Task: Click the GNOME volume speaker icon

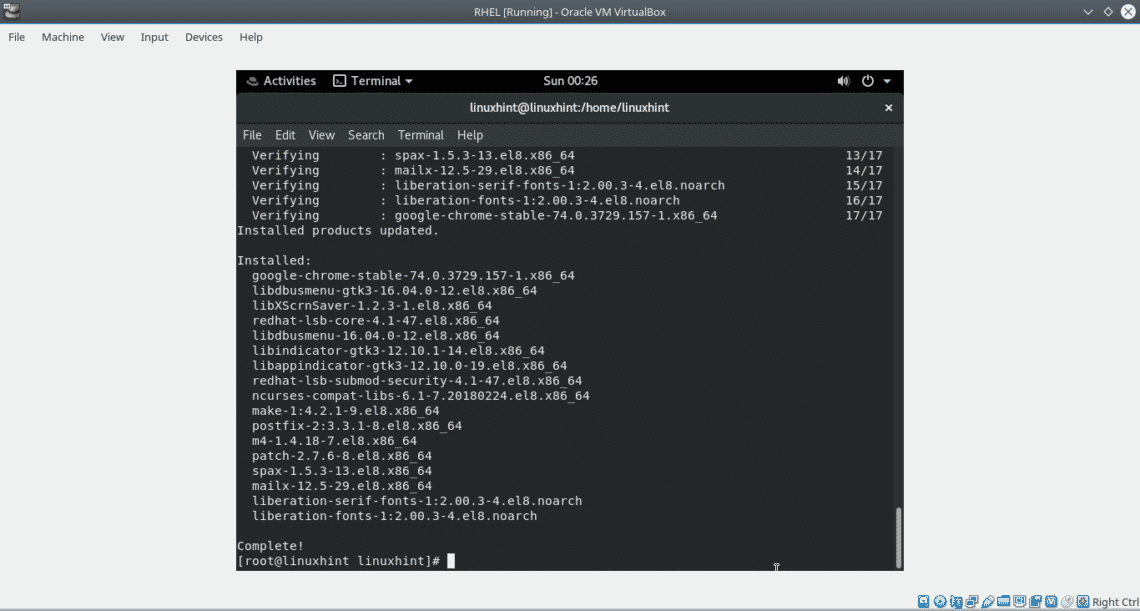Action: pos(843,81)
